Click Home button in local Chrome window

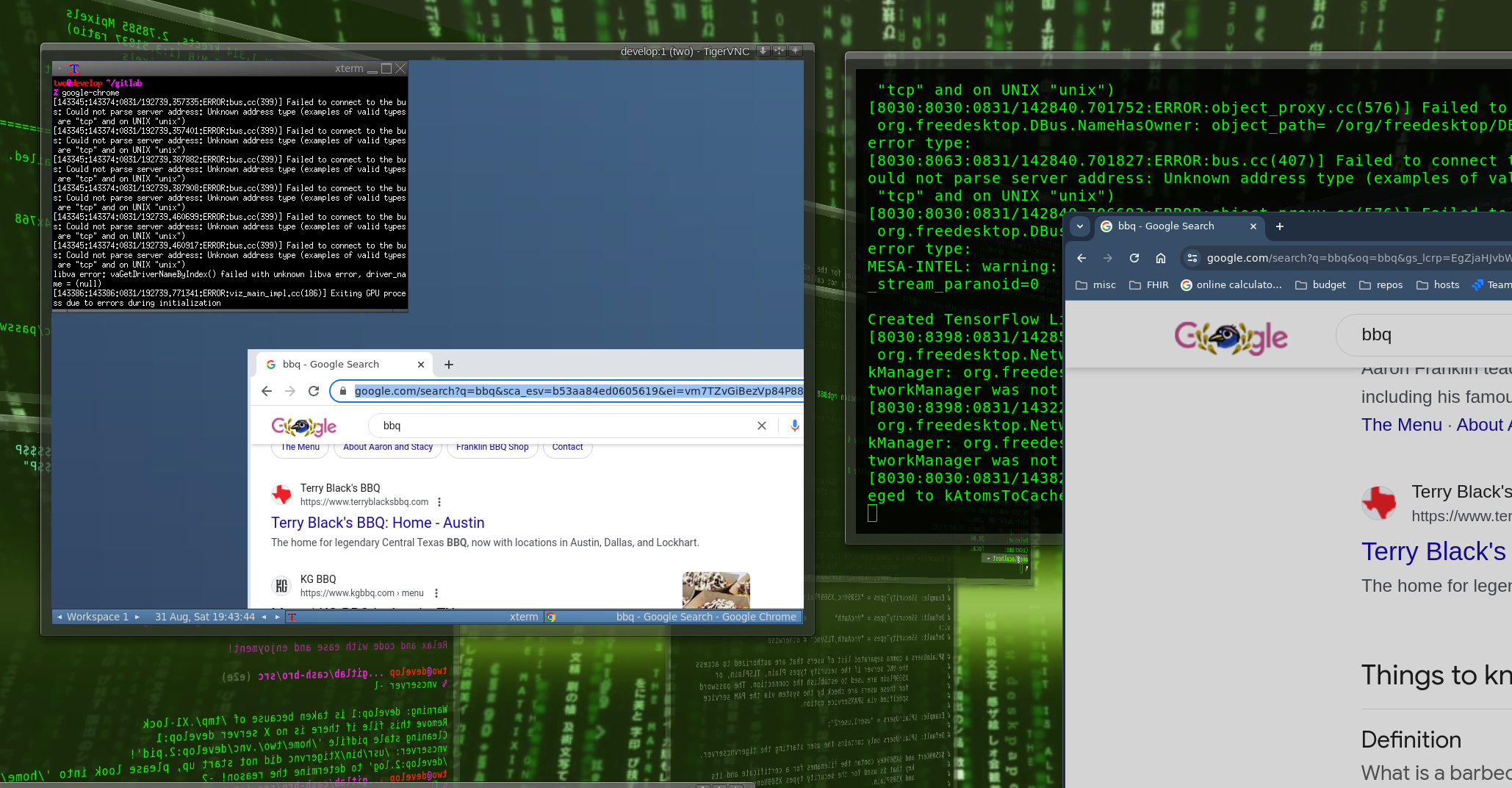[1161, 258]
